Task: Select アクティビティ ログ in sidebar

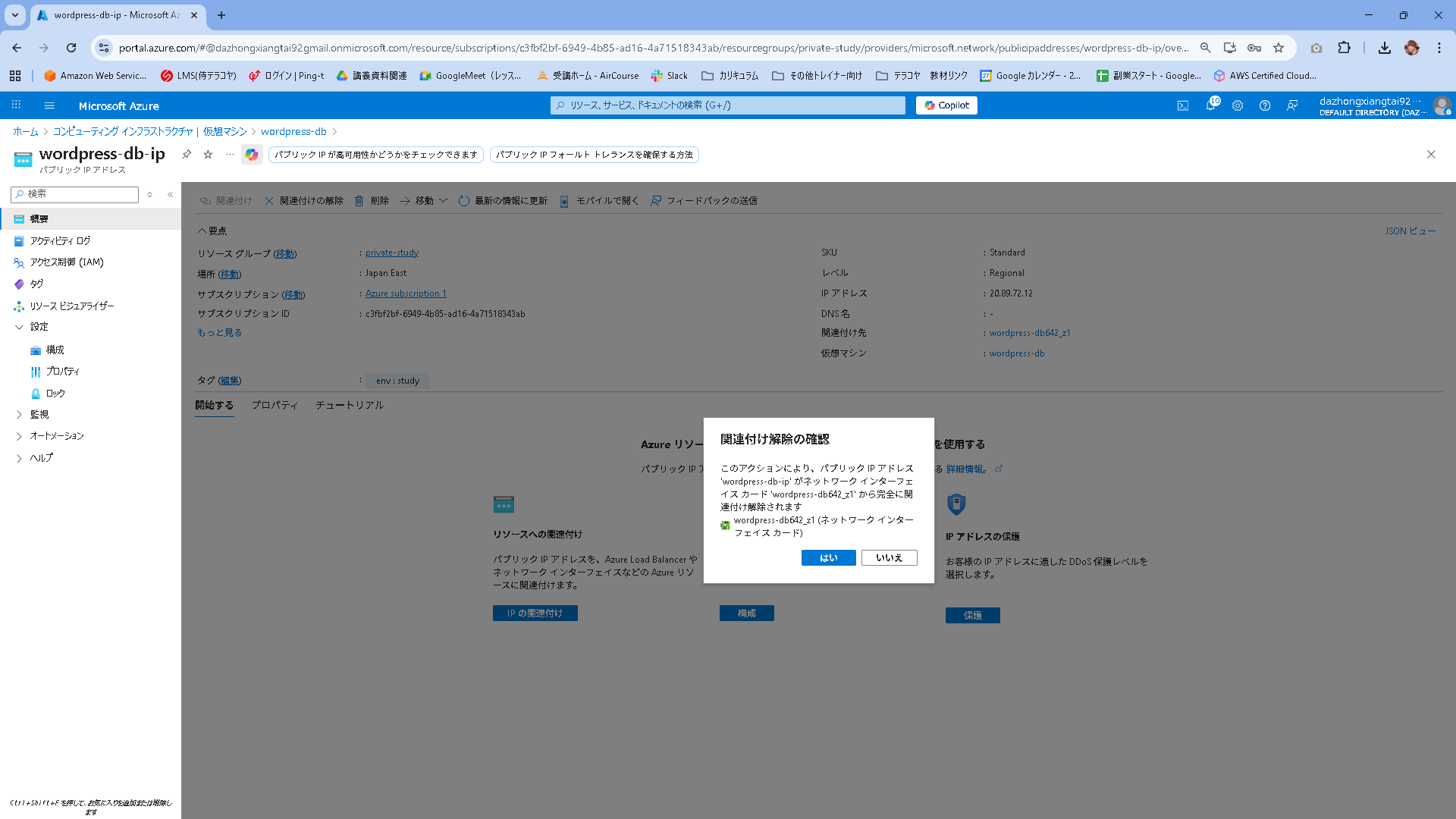Action: pos(60,240)
